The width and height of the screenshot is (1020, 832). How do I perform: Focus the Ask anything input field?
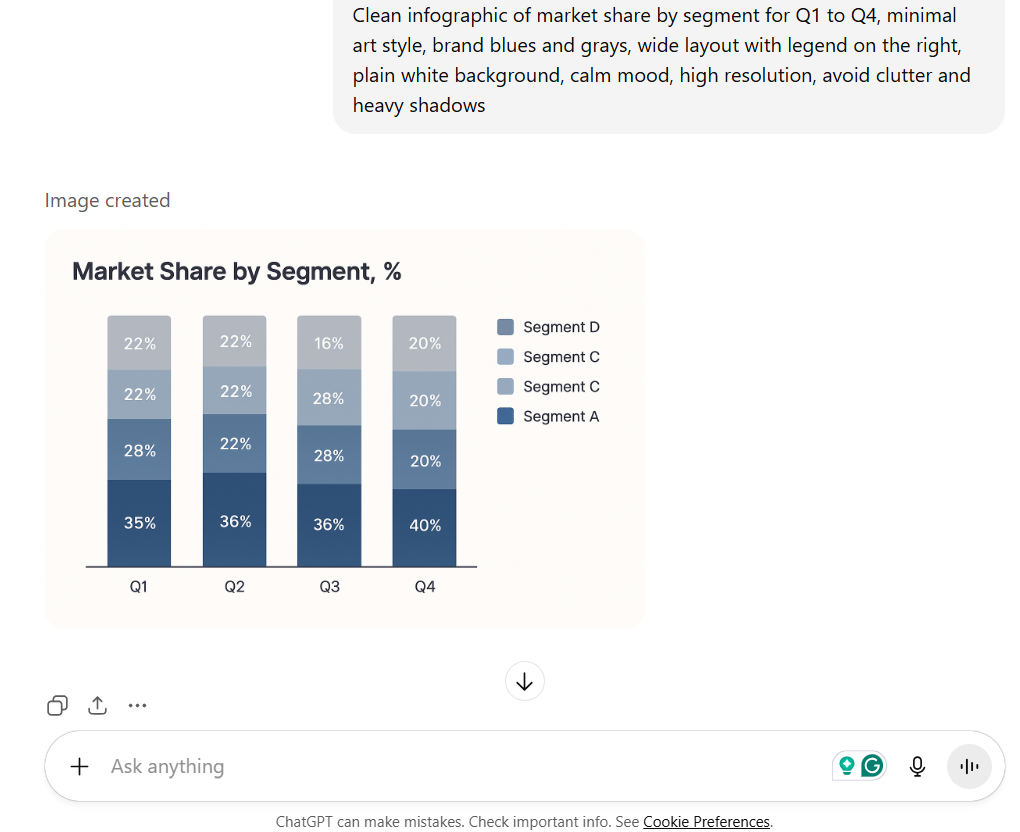(450, 767)
